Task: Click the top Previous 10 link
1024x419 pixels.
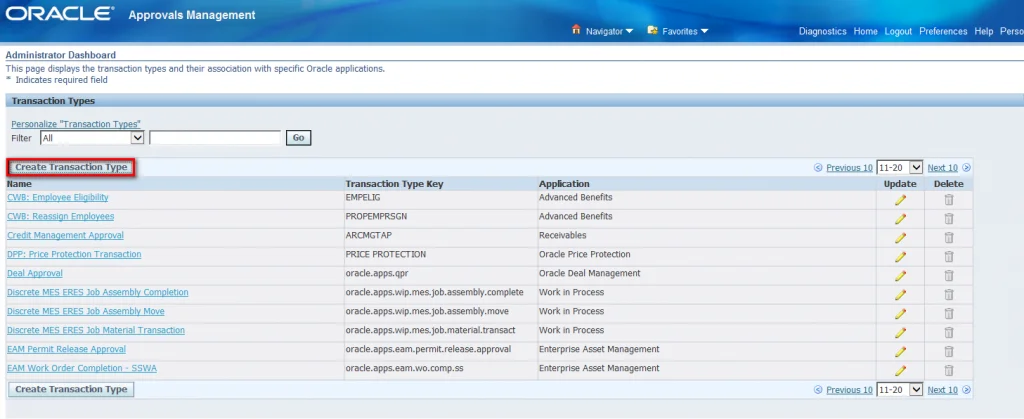Action: (849, 168)
